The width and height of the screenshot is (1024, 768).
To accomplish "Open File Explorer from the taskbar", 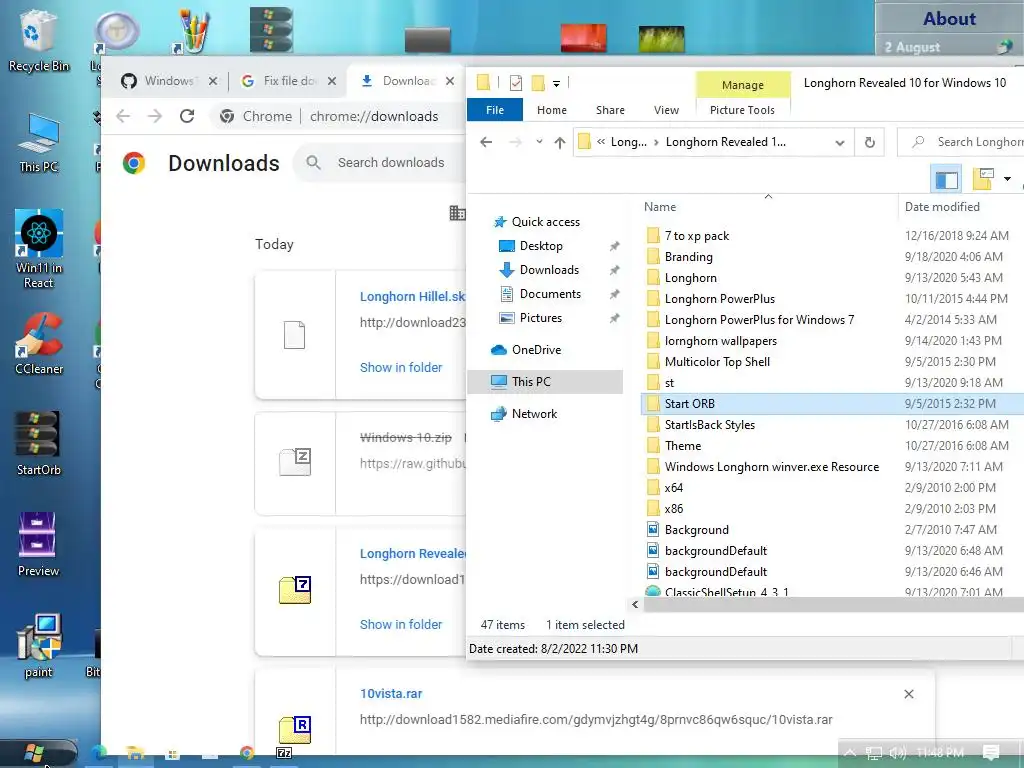I will coord(135,753).
